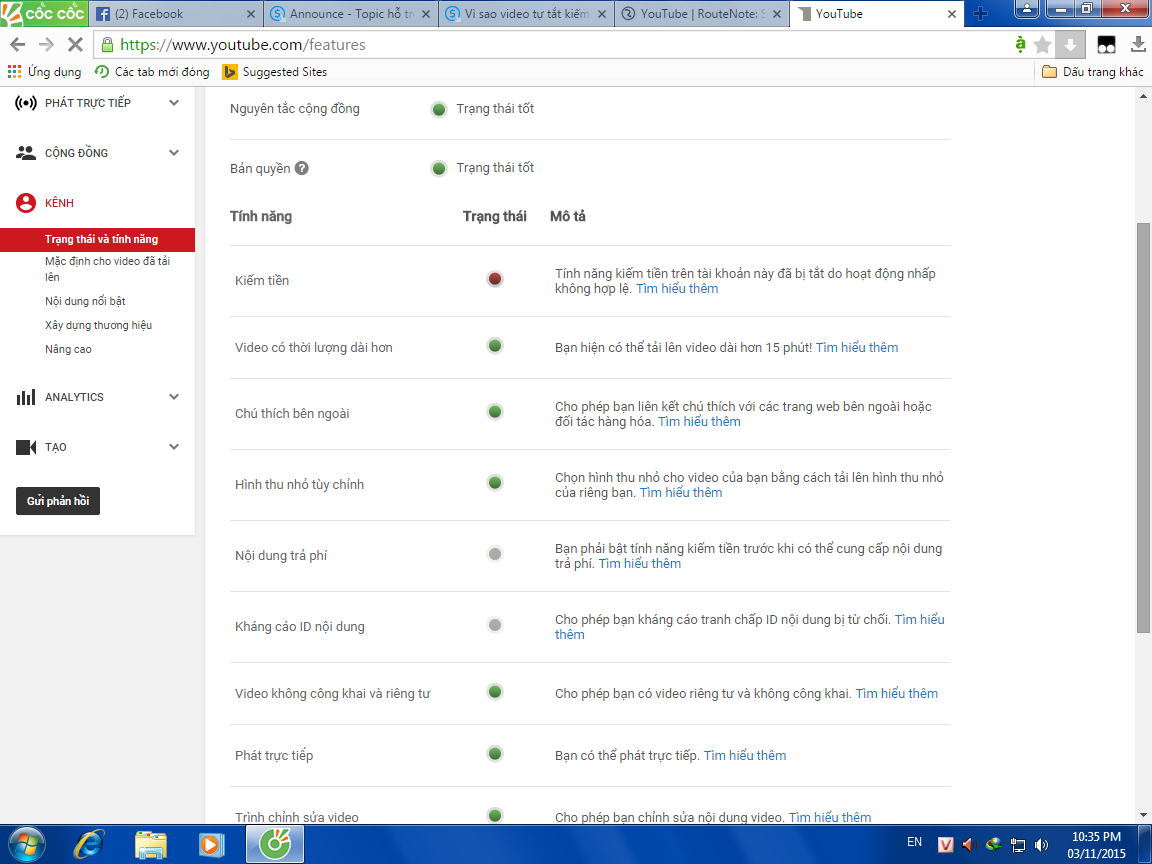Open Nội dung nổi bật menu item
Viewport: 1152px width, 864px height.
click(x=85, y=301)
